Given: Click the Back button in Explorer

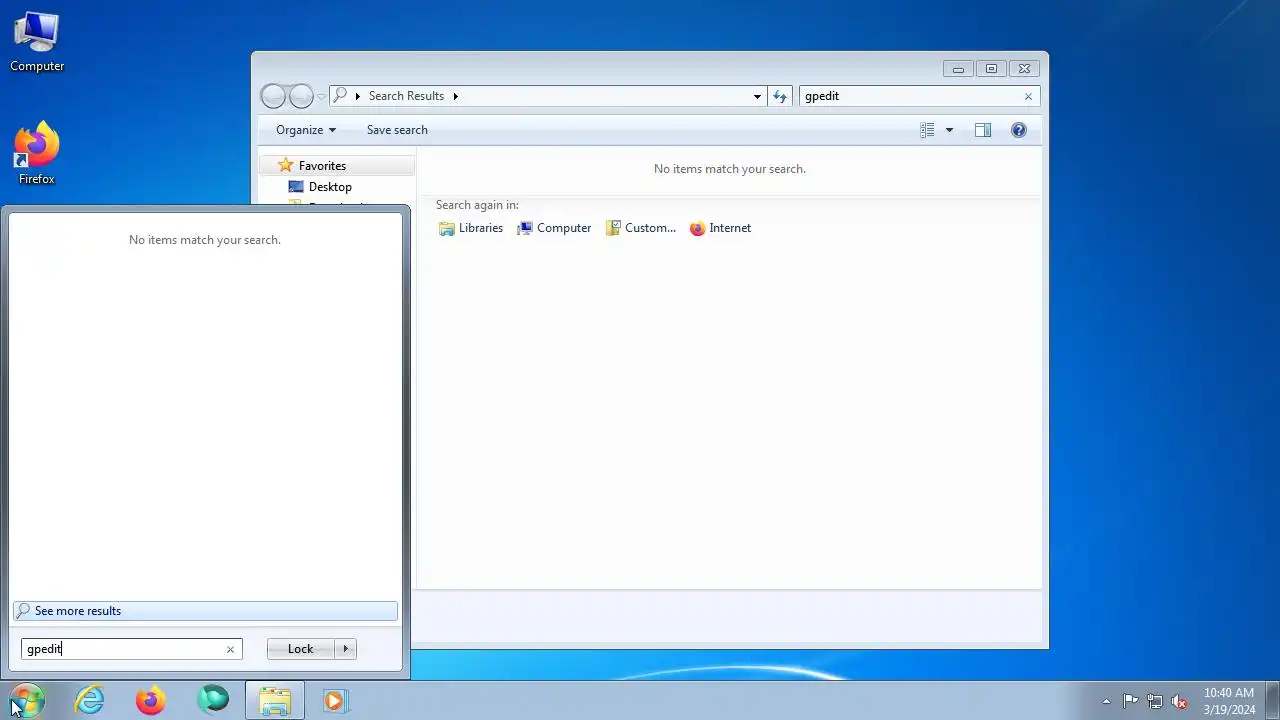Looking at the screenshot, I should click(x=273, y=96).
